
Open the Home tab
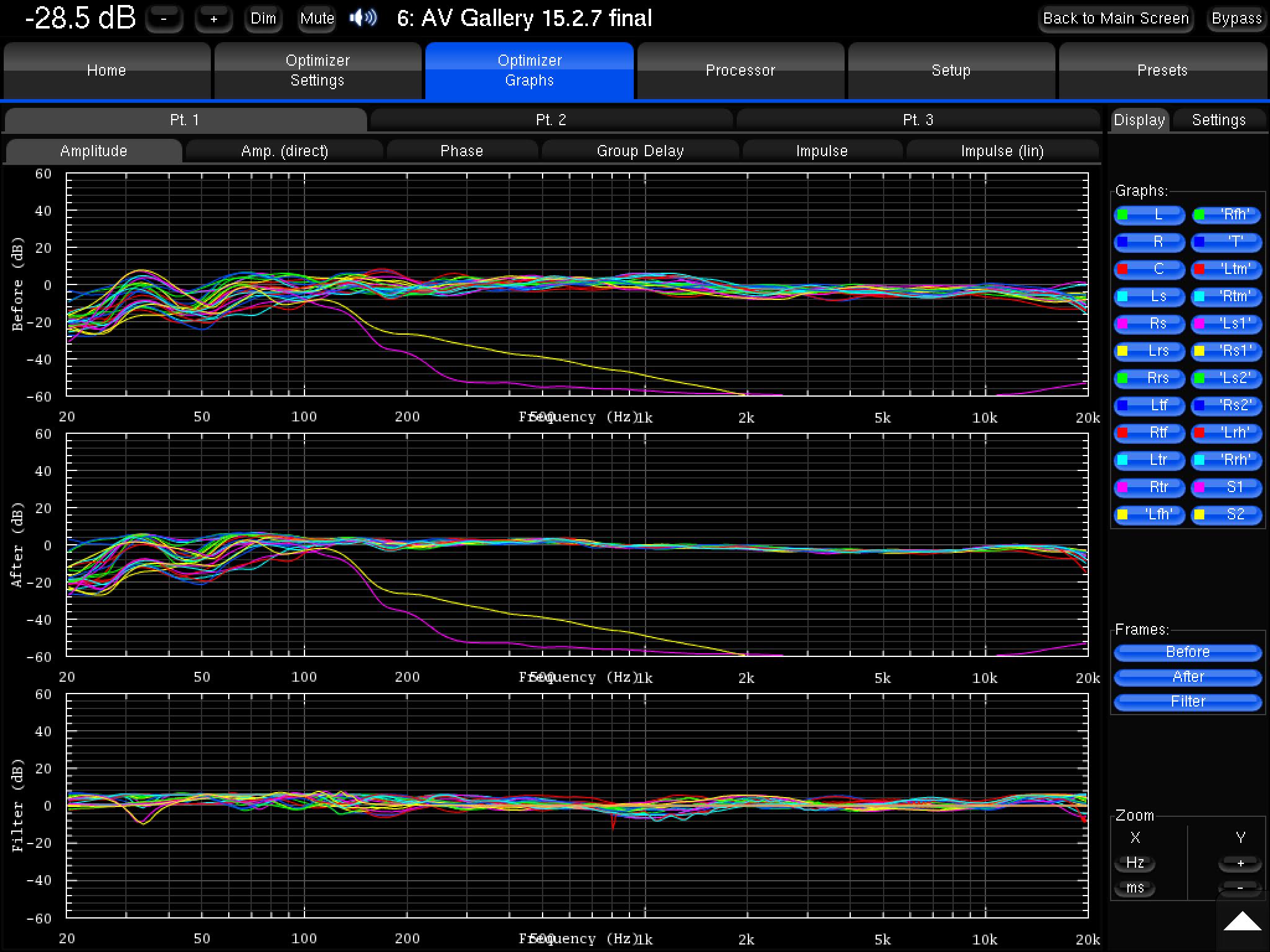click(107, 70)
